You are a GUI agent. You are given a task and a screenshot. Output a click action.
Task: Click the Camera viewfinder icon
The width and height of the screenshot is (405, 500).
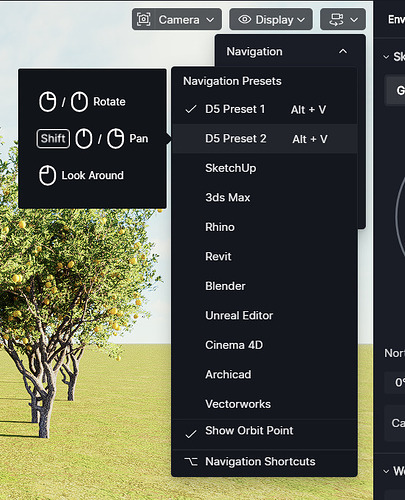coord(144,19)
